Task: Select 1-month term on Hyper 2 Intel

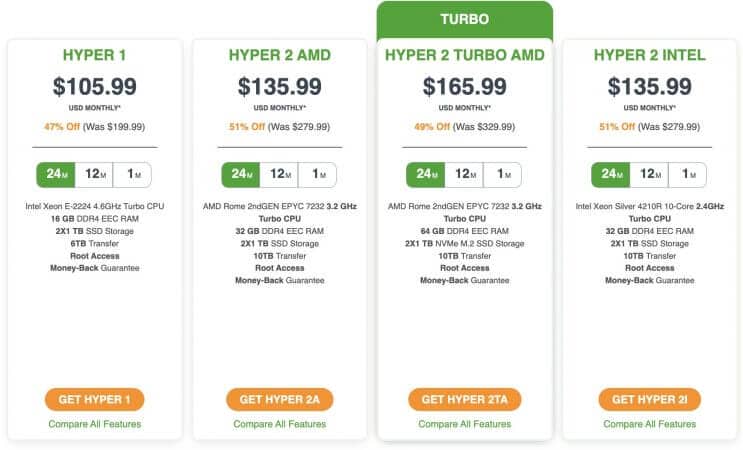Action: [688, 174]
